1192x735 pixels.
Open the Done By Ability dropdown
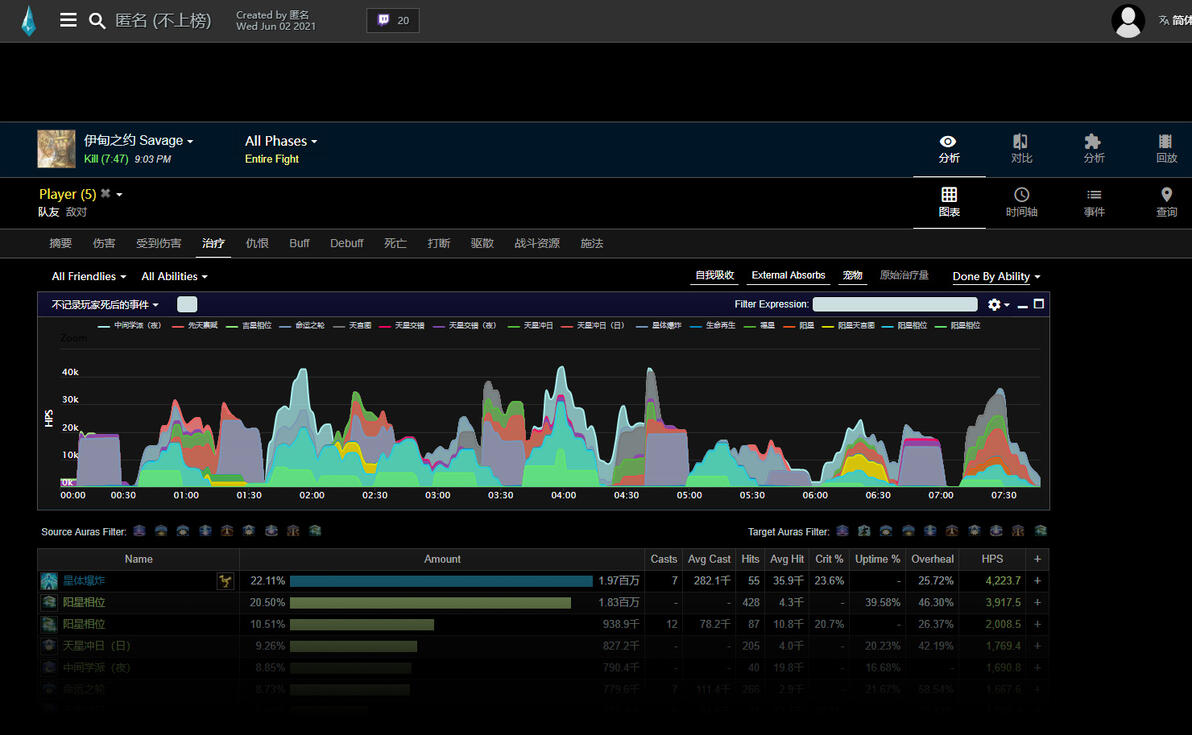[996, 277]
